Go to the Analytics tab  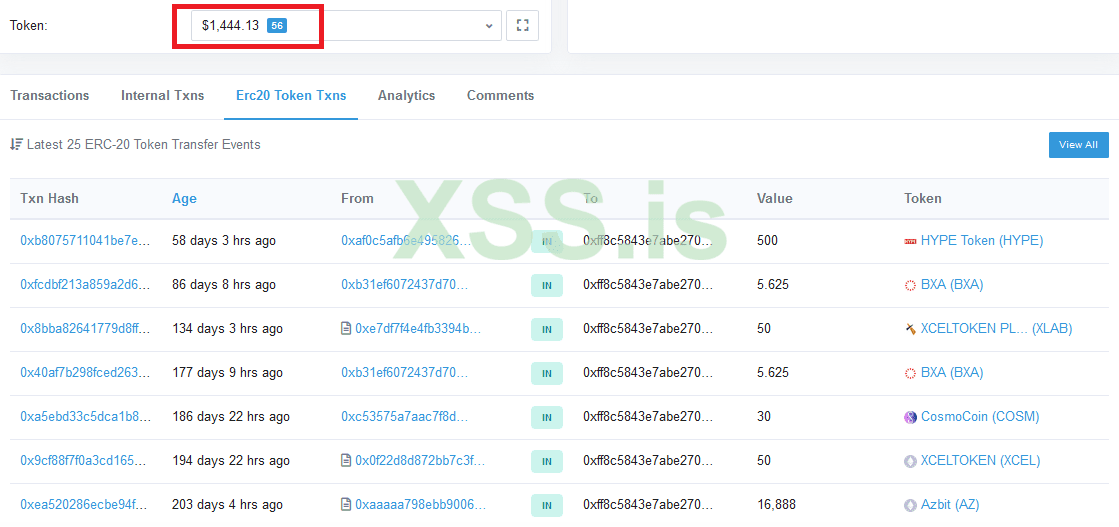[x=407, y=96]
